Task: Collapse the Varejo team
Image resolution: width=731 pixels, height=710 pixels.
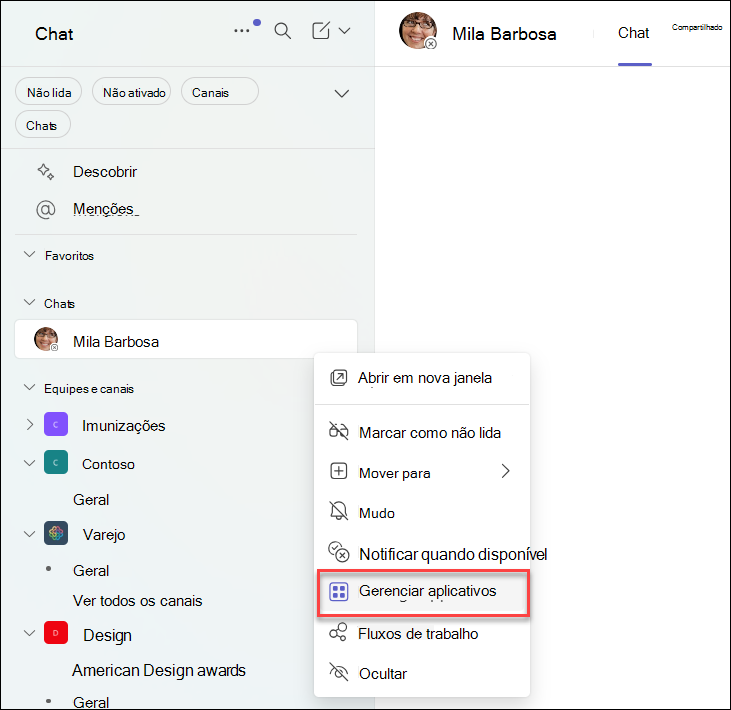Action: pyautogui.click(x=29, y=534)
